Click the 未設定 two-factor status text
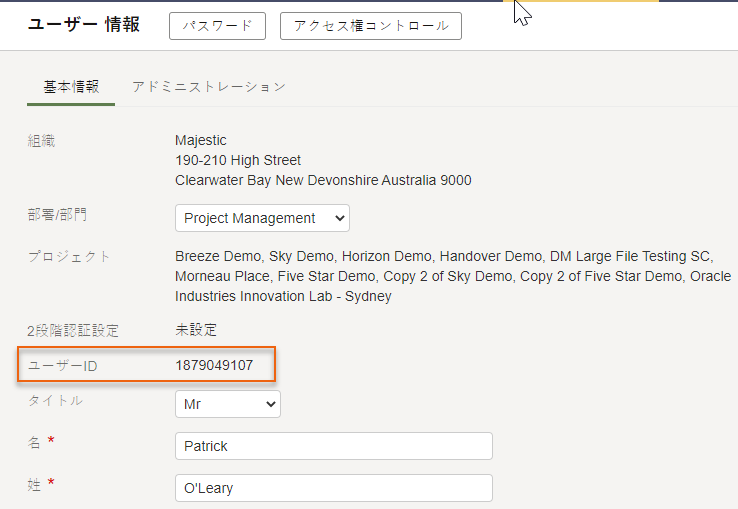Viewport: 738px width, 509px height. 196,330
